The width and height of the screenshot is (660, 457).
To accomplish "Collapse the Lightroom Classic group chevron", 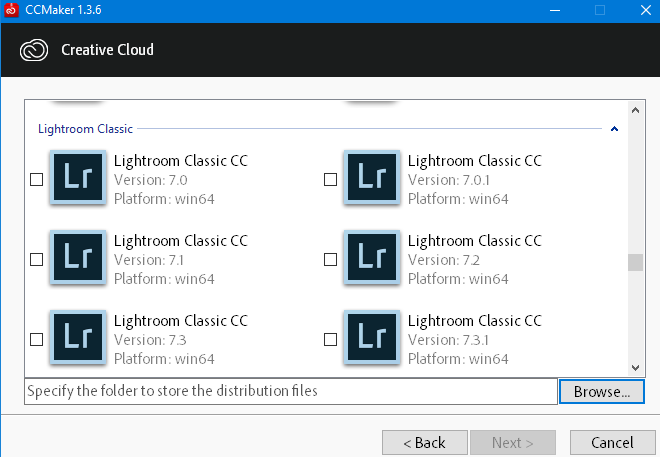I will click(x=614, y=129).
